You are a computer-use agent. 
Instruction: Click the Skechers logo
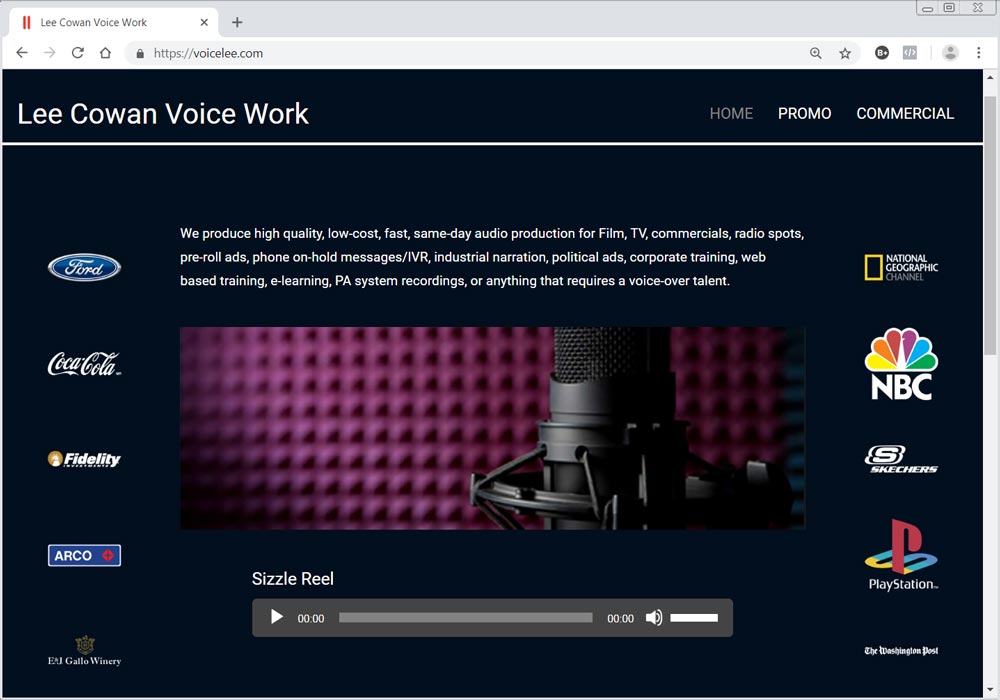tap(901, 459)
